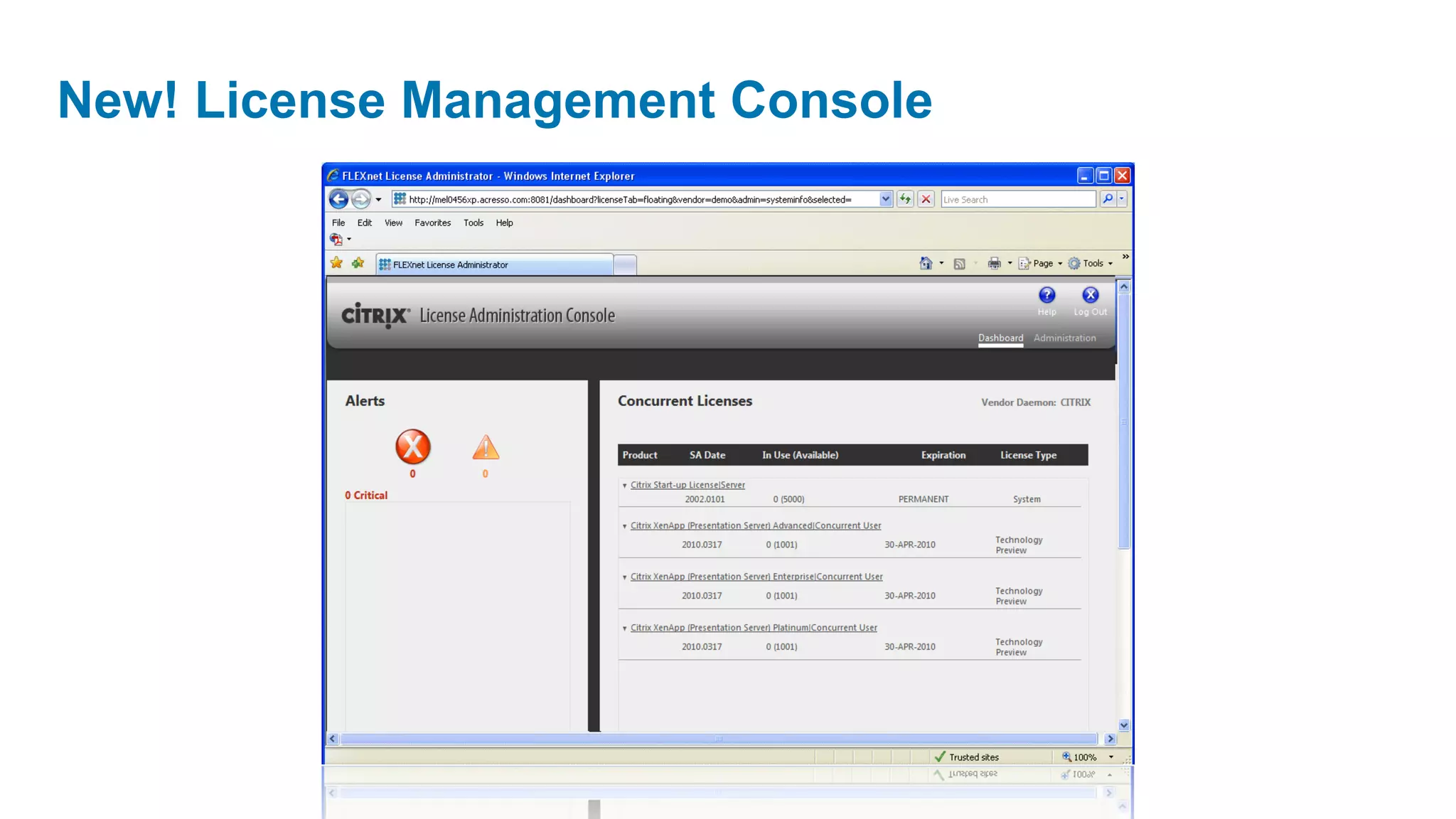Image resolution: width=1456 pixels, height=819 pixels.
Task: Click the Product column header
Action: [x=640, y=455]
